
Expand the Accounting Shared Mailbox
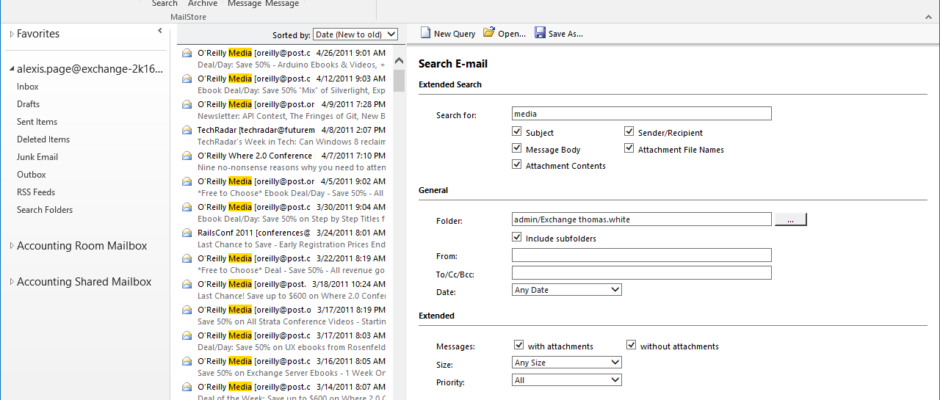(x=11, y=282)
